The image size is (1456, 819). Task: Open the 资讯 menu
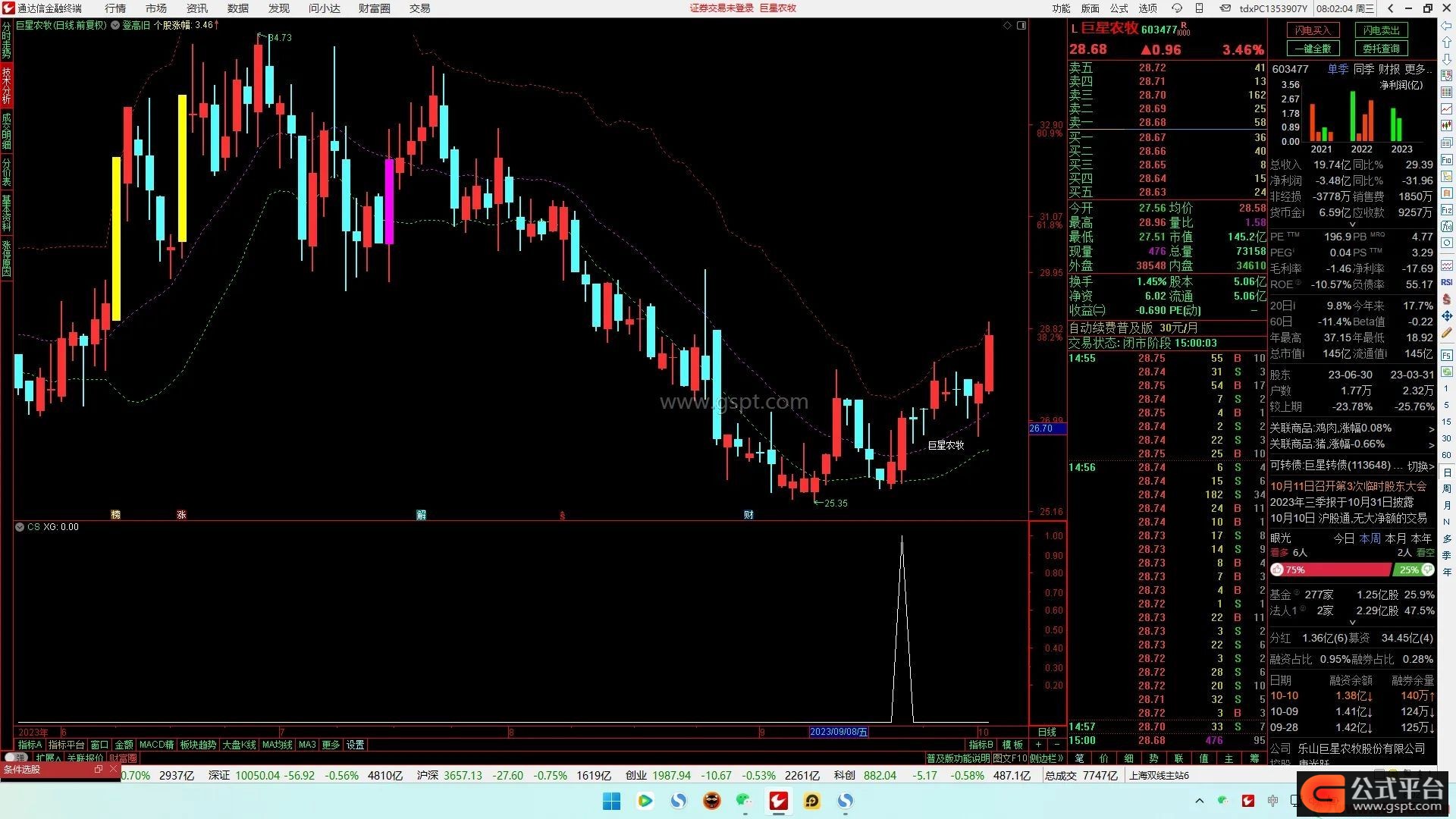[197, 8]
